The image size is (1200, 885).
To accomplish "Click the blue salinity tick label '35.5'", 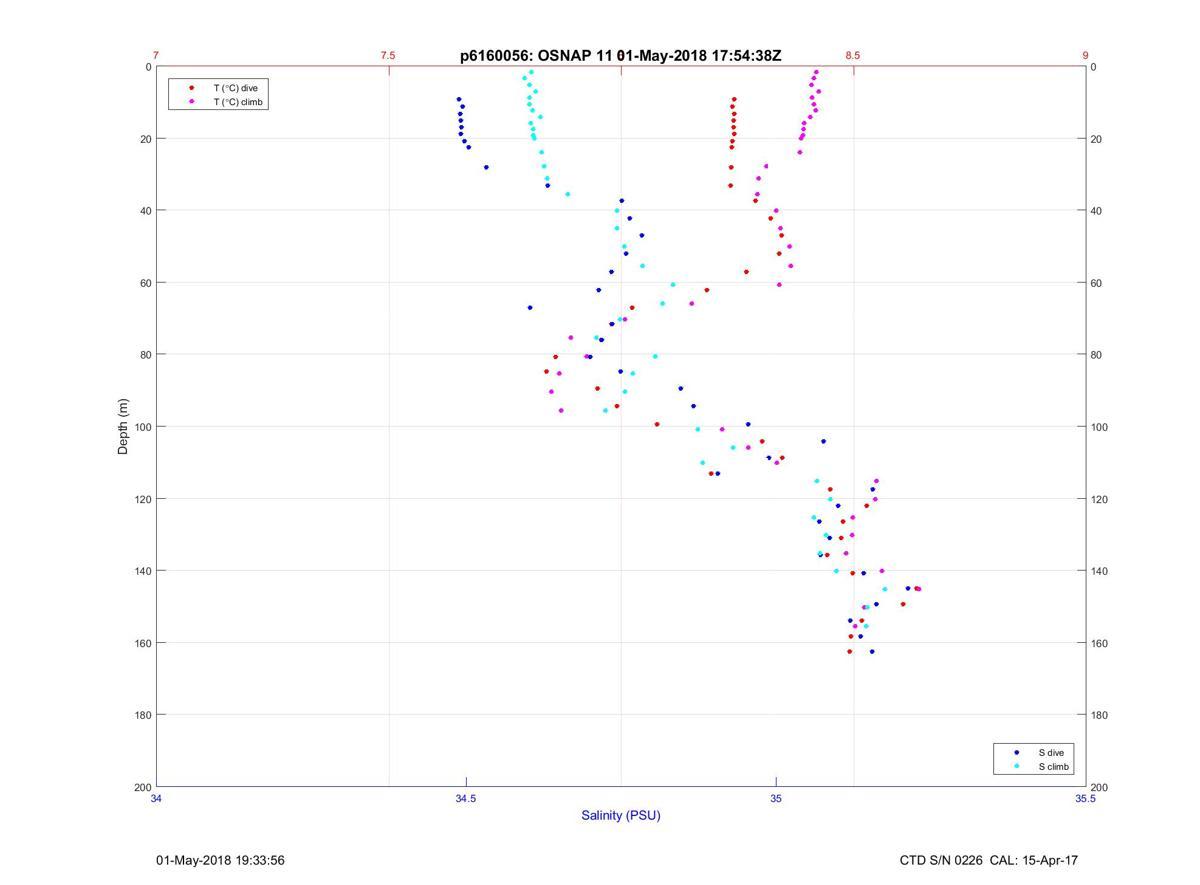I will click(1085, 798).
